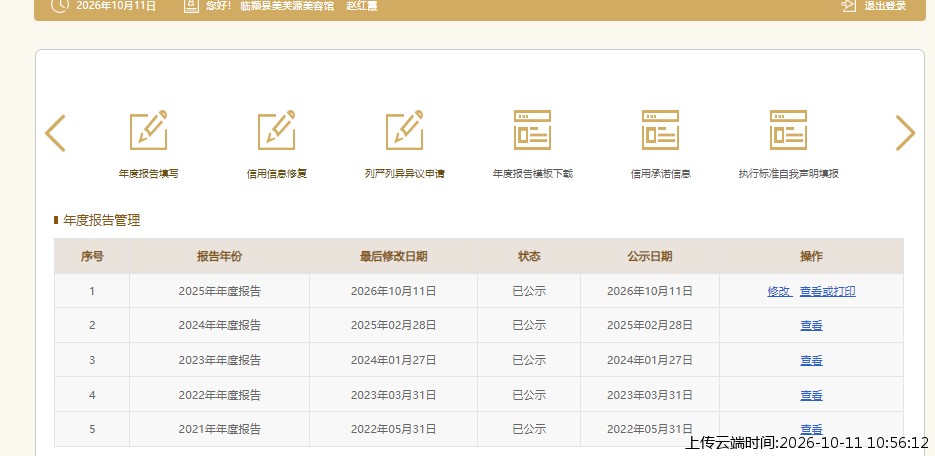935x456 pixels.
Task: Select the 2023年年度报告 cell
Action: point(219,360)
